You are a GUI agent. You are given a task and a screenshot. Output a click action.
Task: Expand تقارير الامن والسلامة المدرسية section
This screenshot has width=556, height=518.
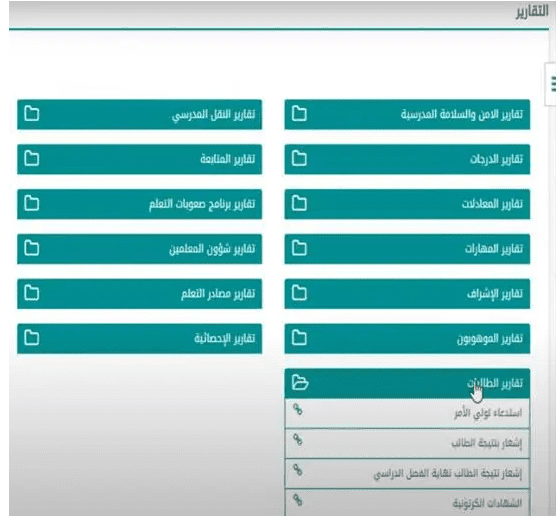click(x=407, y=114)
